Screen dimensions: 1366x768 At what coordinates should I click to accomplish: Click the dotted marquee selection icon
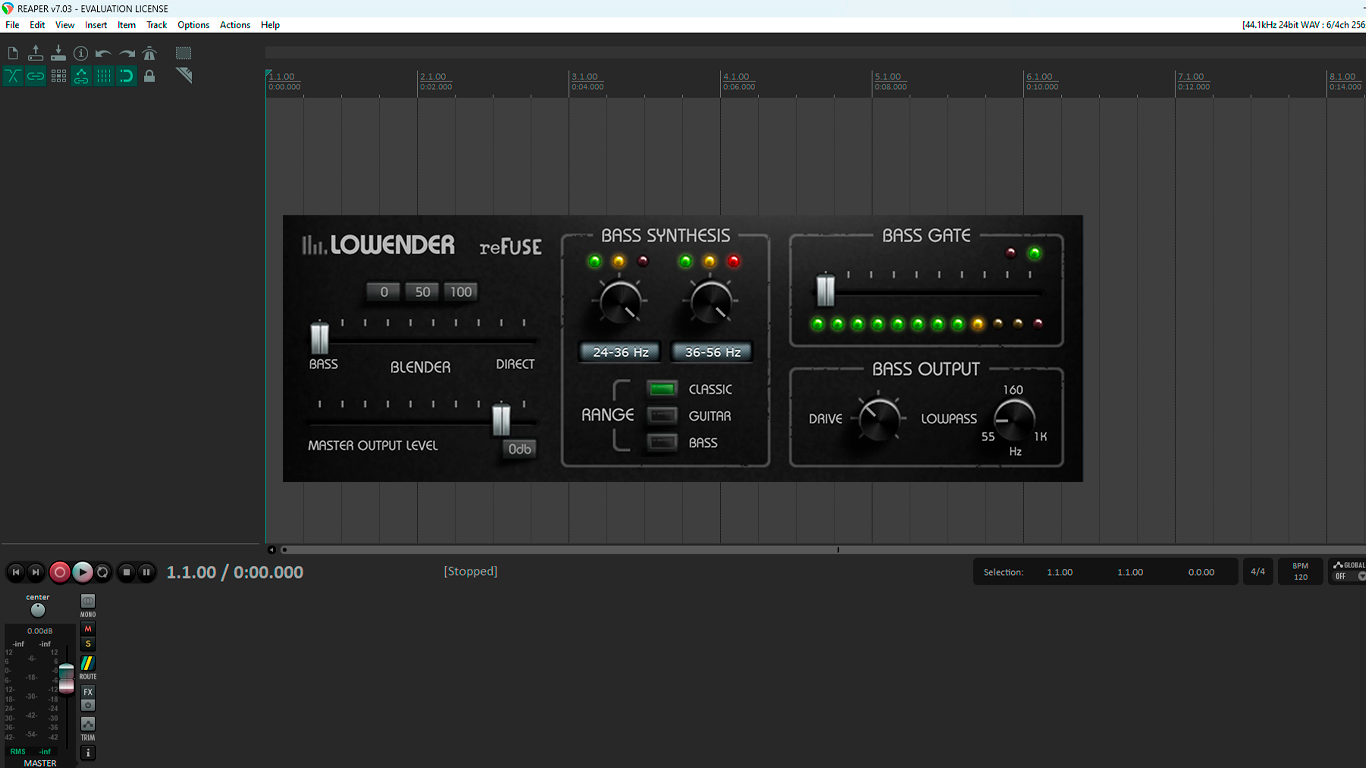(184, 53)
